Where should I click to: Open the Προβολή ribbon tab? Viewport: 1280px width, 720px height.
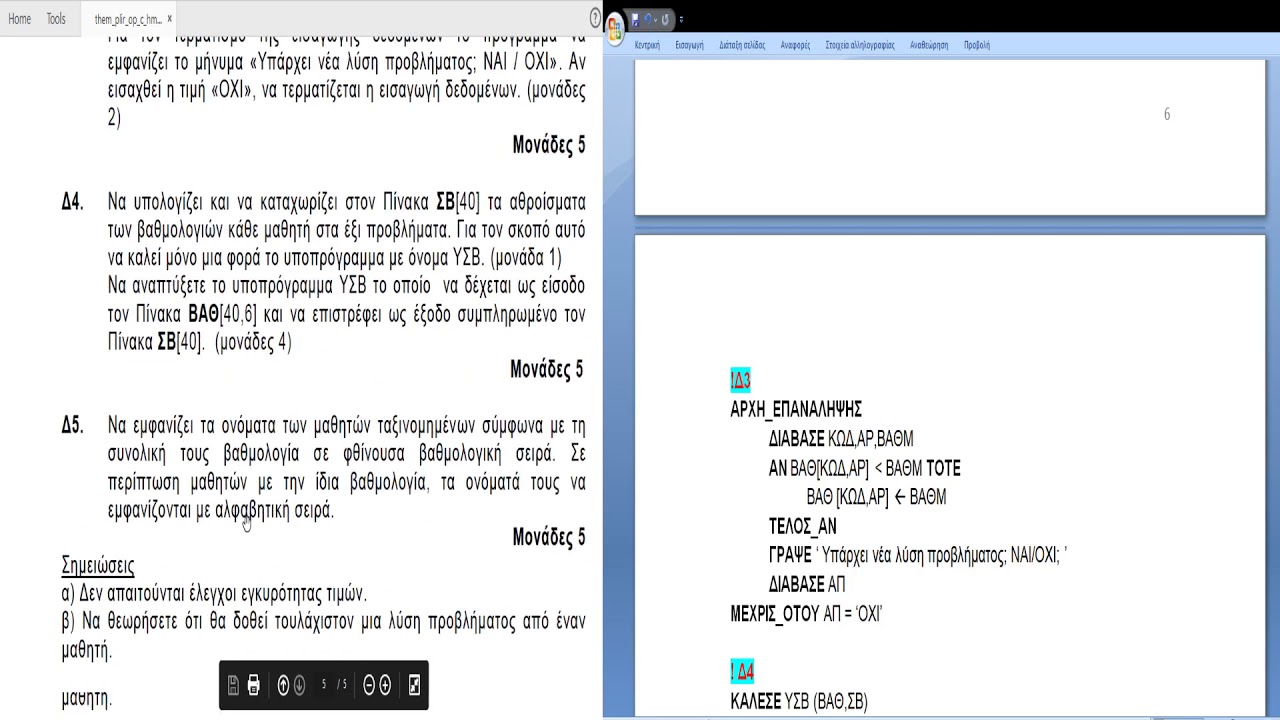click(977, 45)
